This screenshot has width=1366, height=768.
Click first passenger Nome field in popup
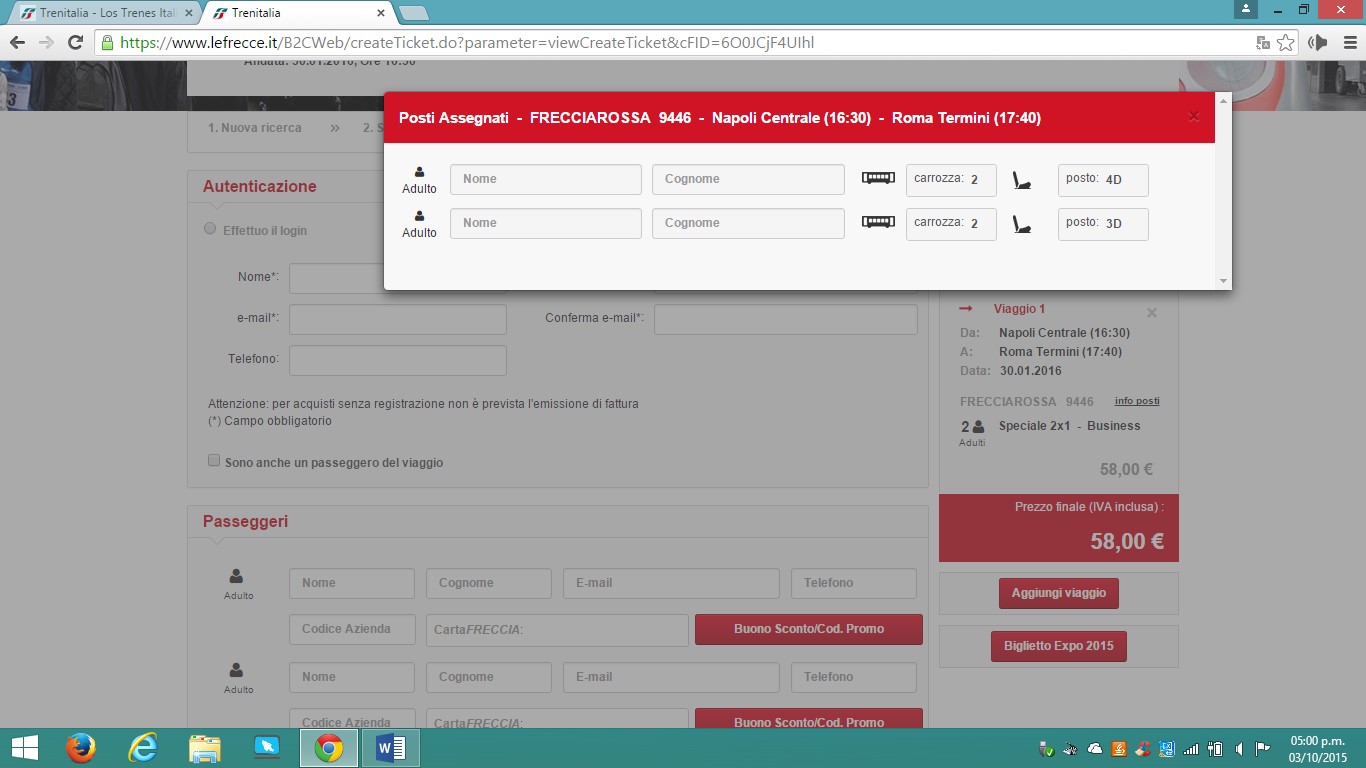coord(545,180)
